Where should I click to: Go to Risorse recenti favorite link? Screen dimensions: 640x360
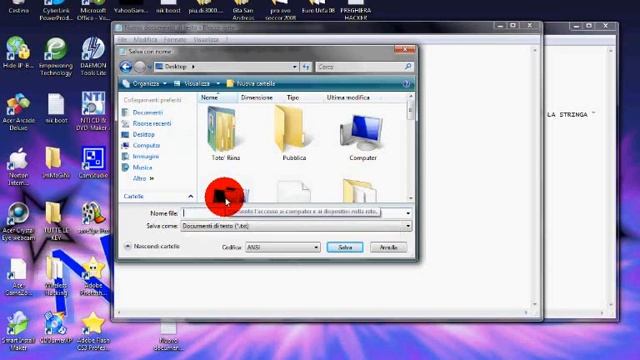(147, 123)
